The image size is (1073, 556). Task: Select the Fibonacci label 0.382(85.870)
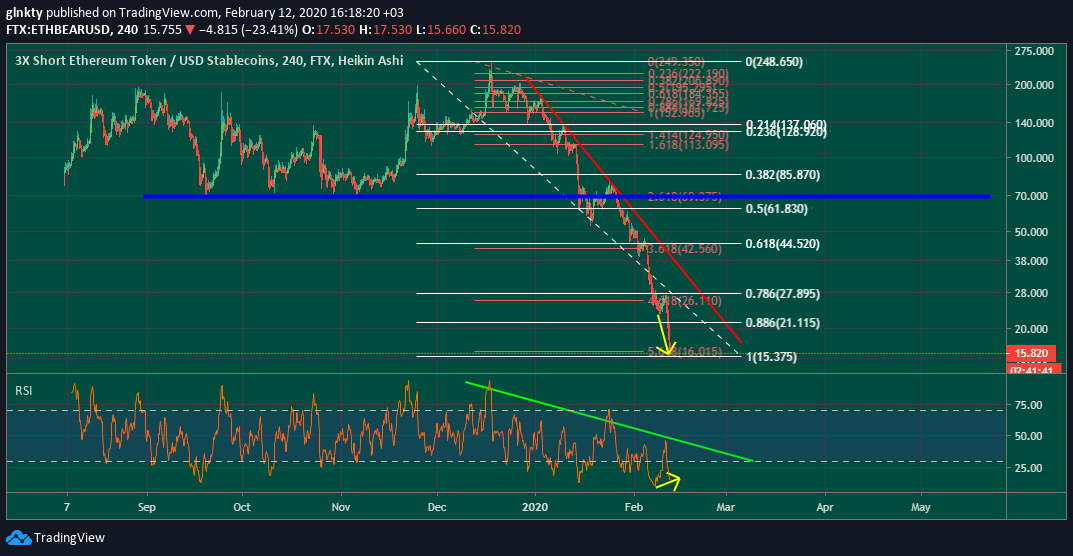[782, 175]
